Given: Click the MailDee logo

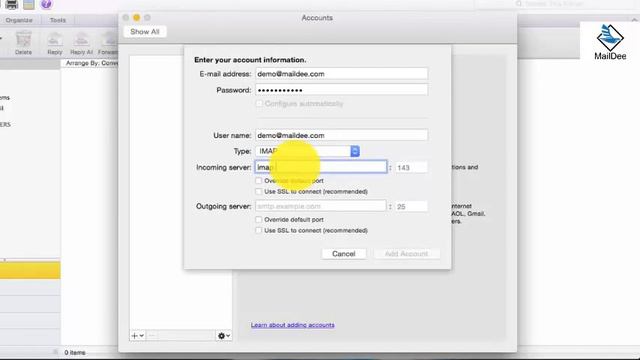Looking at the screenshot, I should [610, 42].
